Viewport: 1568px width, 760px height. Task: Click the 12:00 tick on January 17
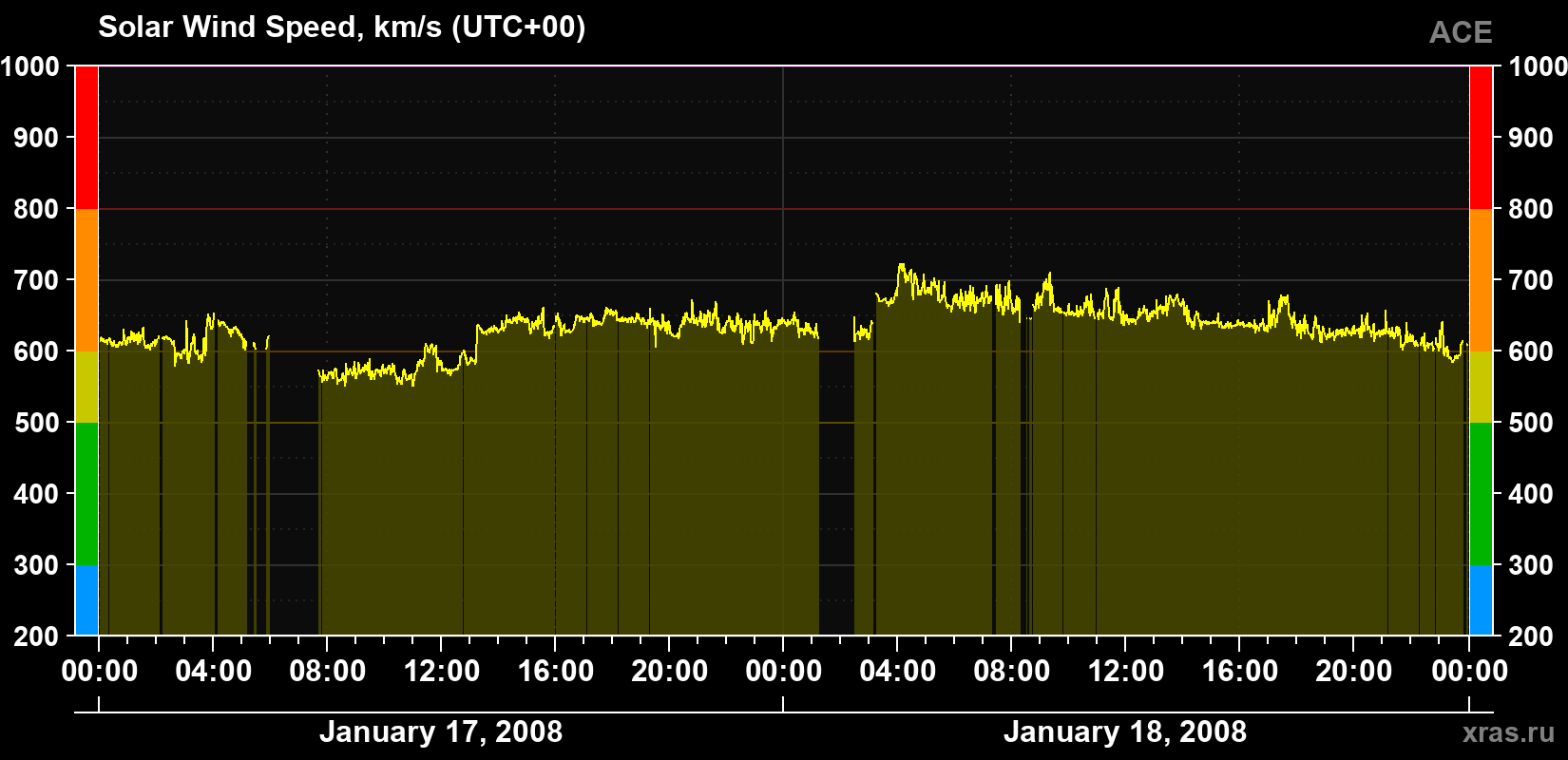pyautogui.click(x=442, y=671)
